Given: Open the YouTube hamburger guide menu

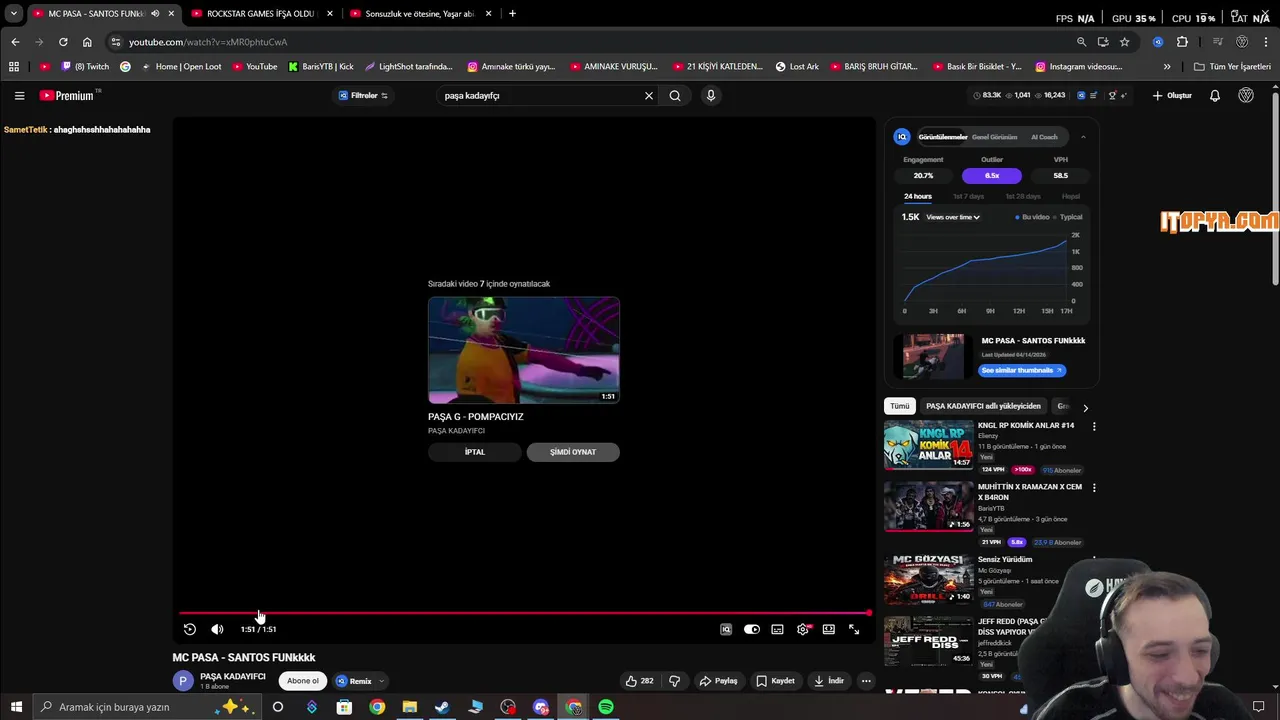Looking at the screenshot, I should click(x=19, y=96).
